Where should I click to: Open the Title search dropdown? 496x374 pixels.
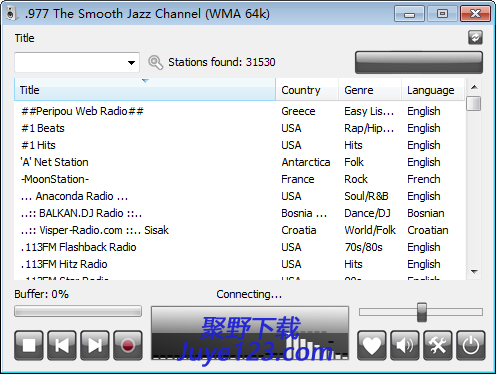131,62
